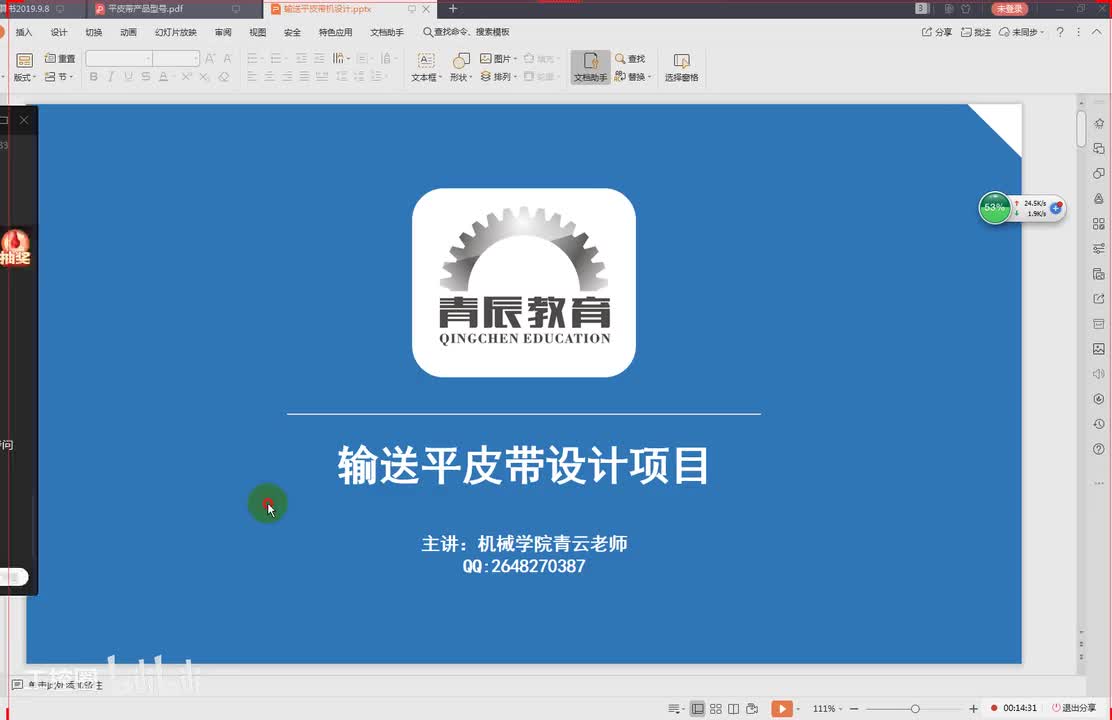
Task: Click the 分享 share button
Action: click(937, 32)
